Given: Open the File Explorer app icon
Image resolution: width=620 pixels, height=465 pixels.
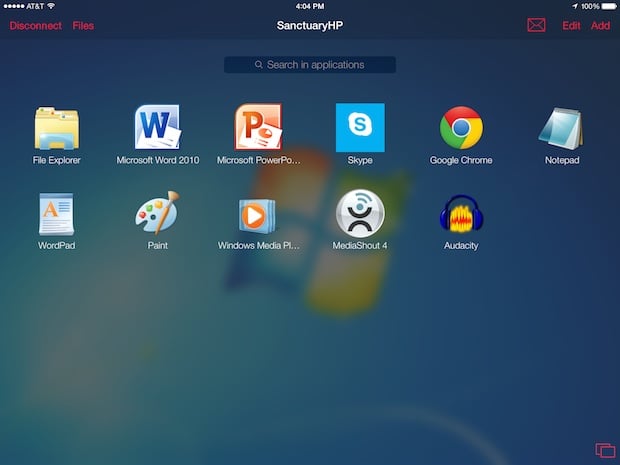Looking at the screenshot, I should [x=57, y=128].
